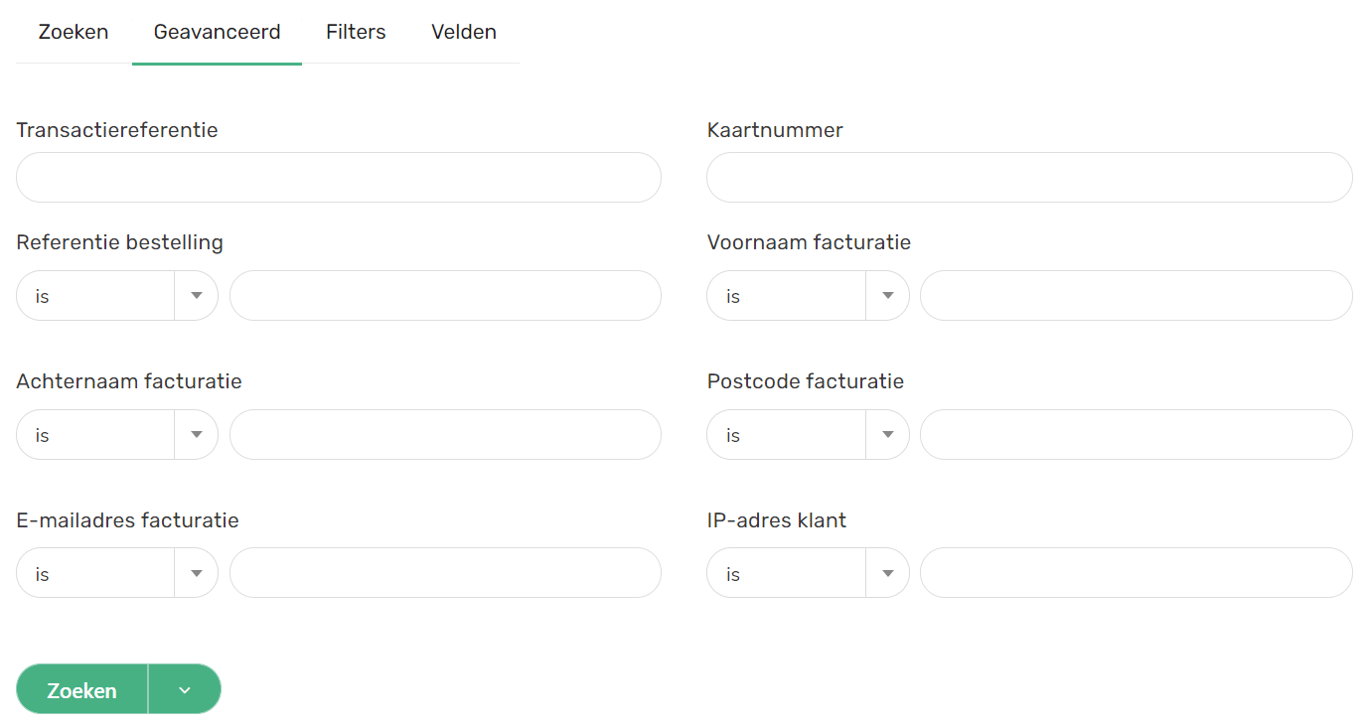Click the Transactiereferentie text field
This screenshot has height=727, width=1366.
pos(338,178)
